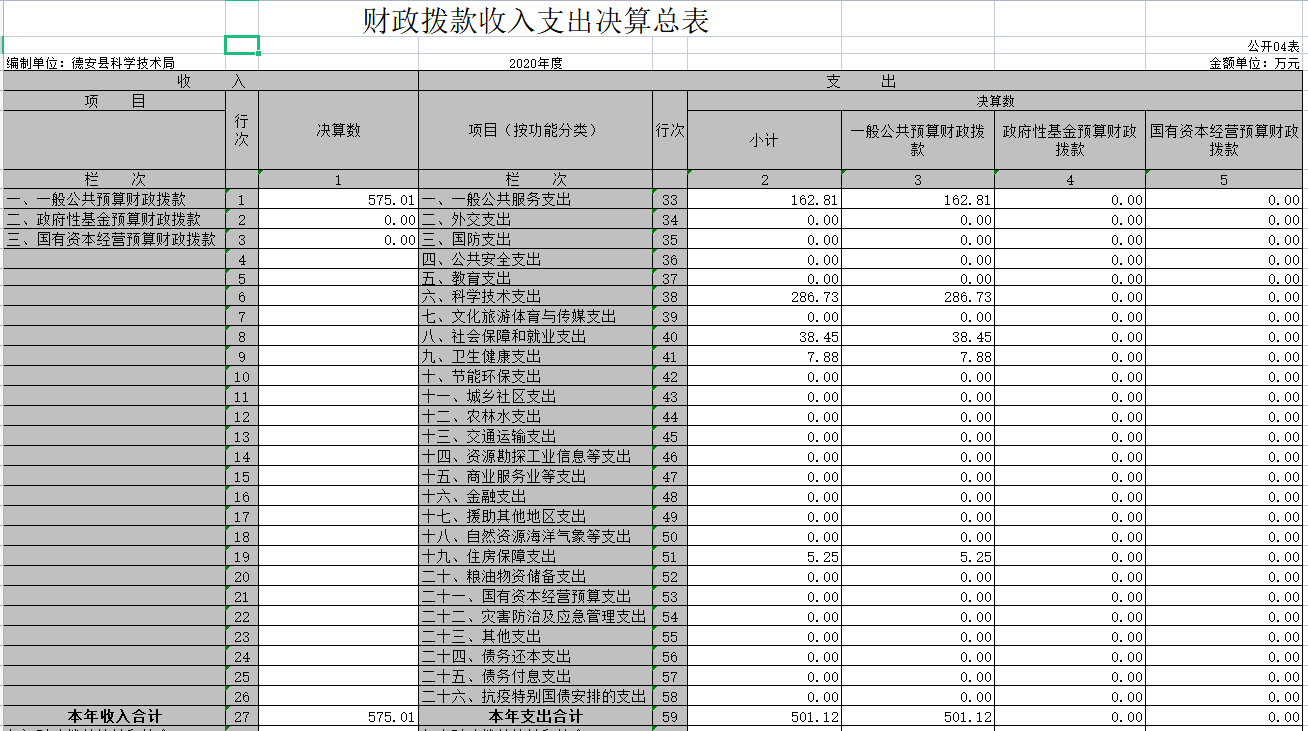Image resolution: width=1308 pixels, height=731 pixels.
Task: Select the 501.12 本年支出合计 value cell
Action: (x=765, y=716)
